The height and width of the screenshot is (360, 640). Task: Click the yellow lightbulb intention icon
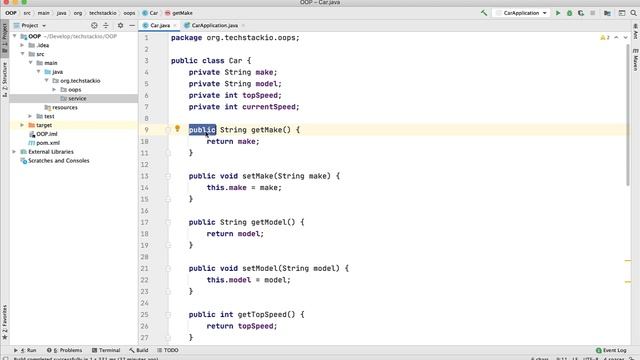click(178, 129)
